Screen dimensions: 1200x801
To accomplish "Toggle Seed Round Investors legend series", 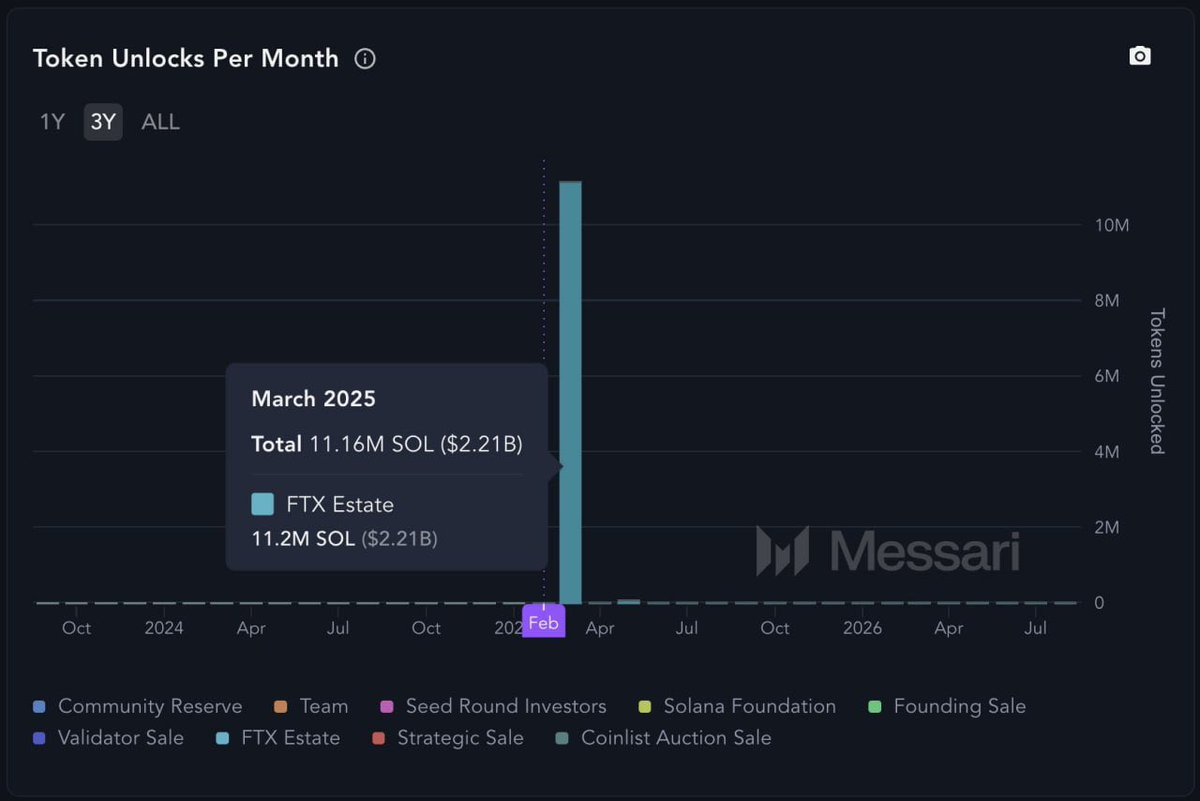I will click(493, 706).
